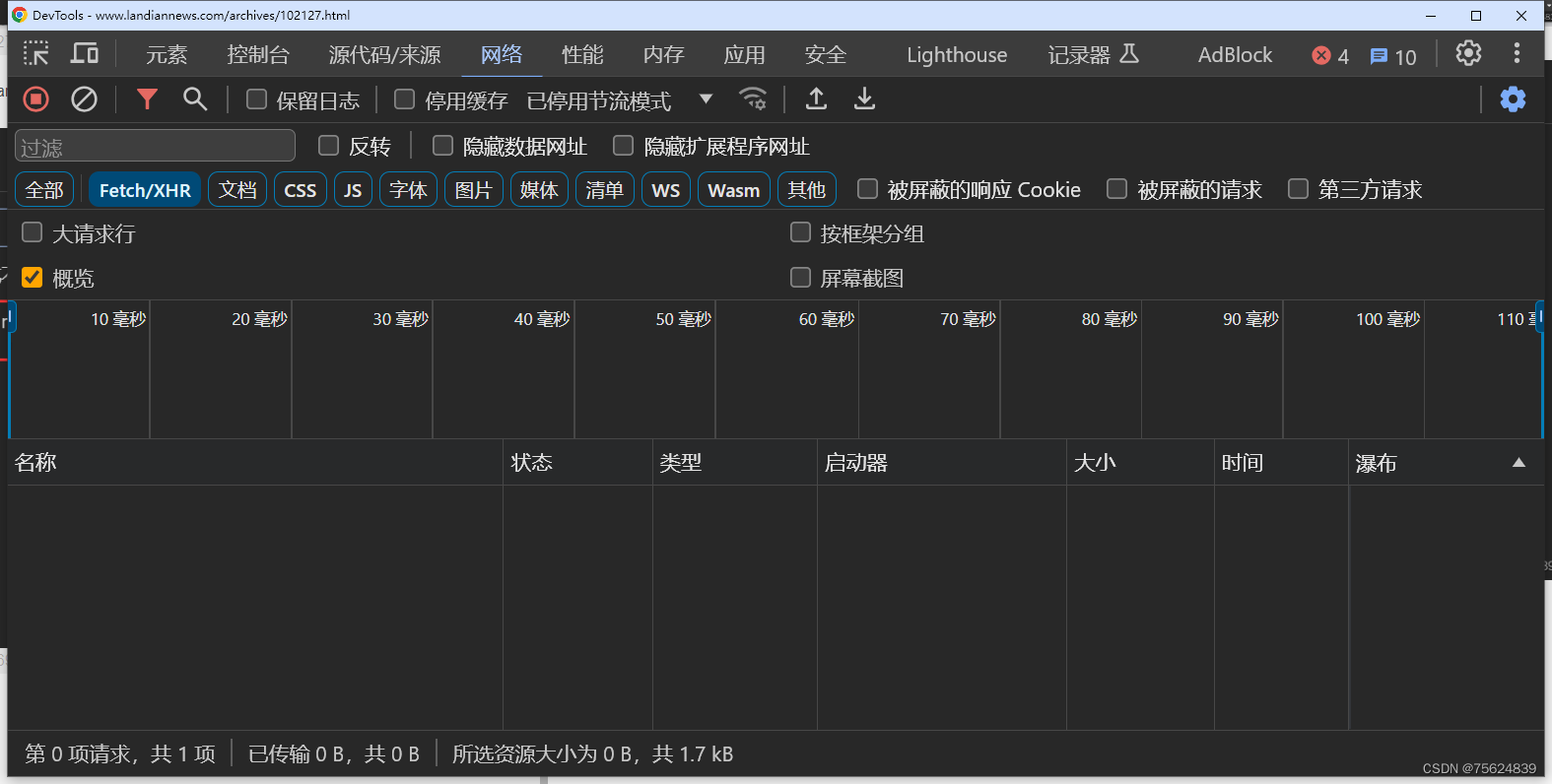This screenshot has height=784, width=1552.
Task: Select the 网络 tab
Action: [x=502, y=55]
